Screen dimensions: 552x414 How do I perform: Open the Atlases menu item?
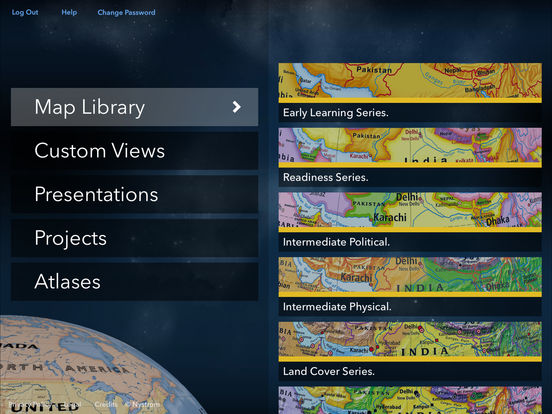coord(134,282)
